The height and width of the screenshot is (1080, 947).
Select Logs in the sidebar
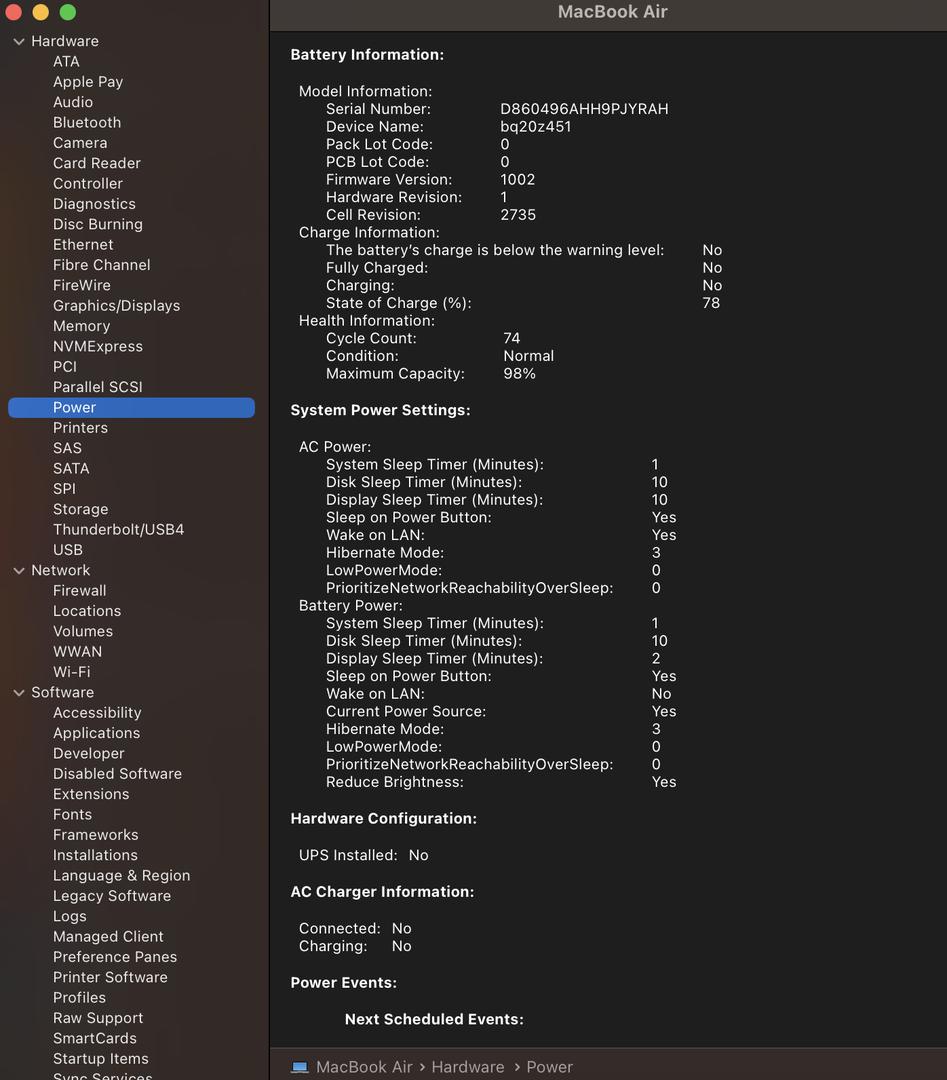[x=70, y=916]
